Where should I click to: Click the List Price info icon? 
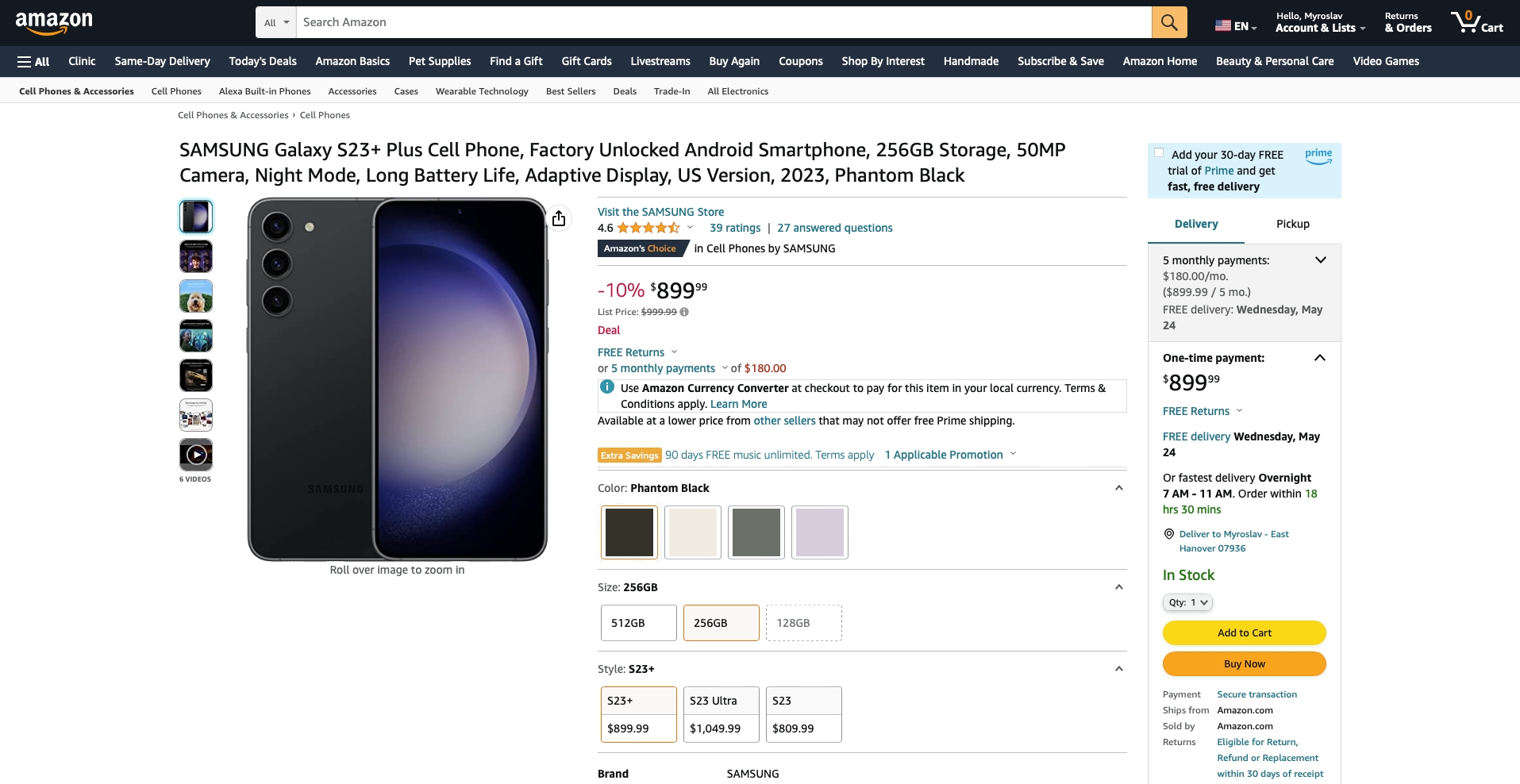(x=684, y=312)
